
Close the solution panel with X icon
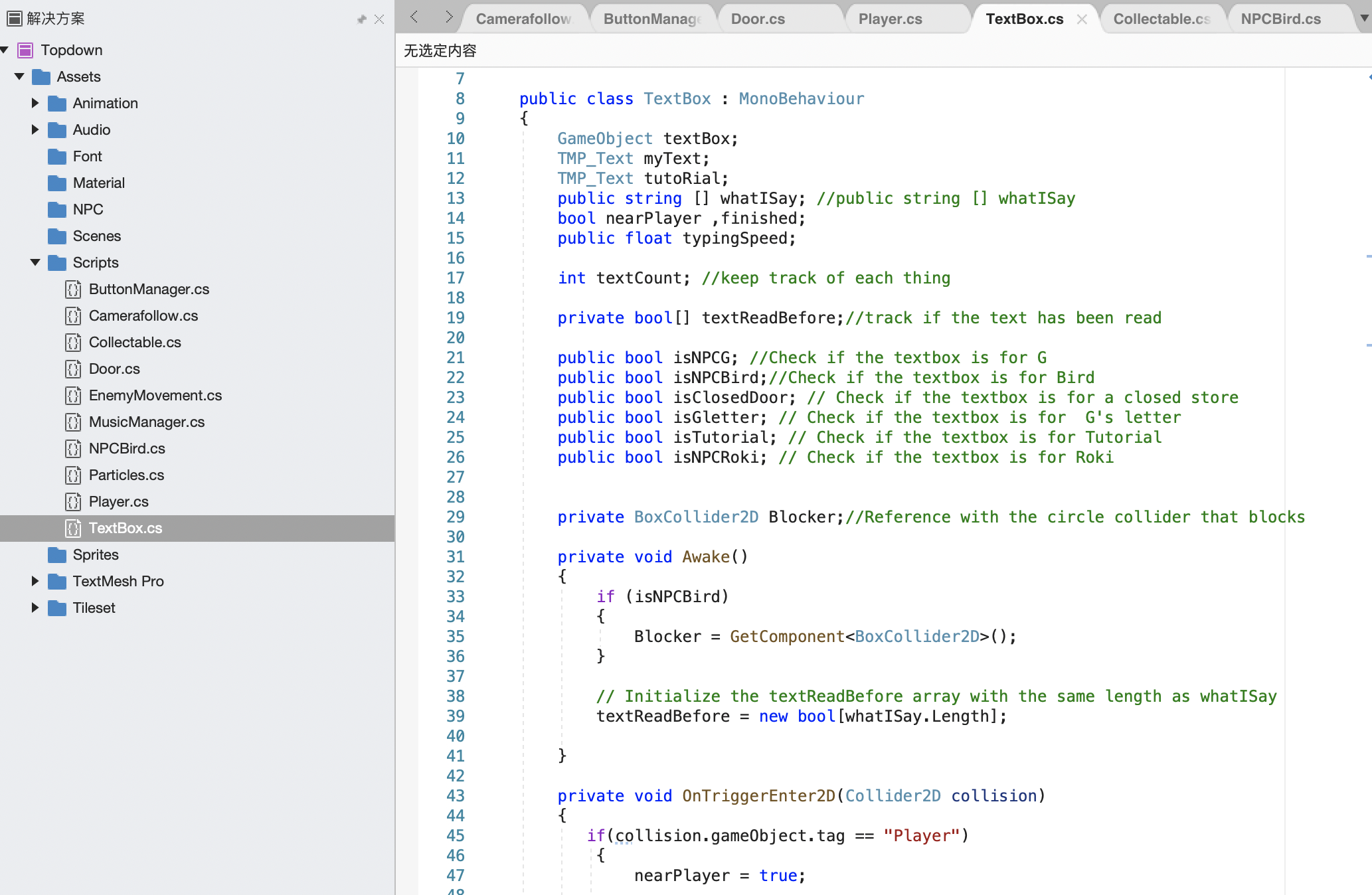tap(379, 19)
